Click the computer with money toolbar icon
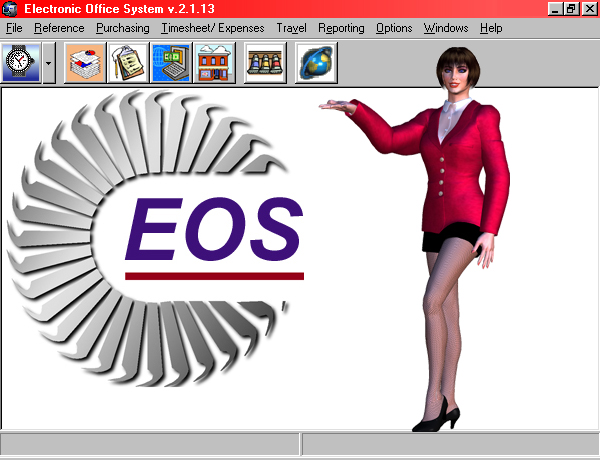The width and height of the screenshot is (600, 460). (x=171, y=63)
